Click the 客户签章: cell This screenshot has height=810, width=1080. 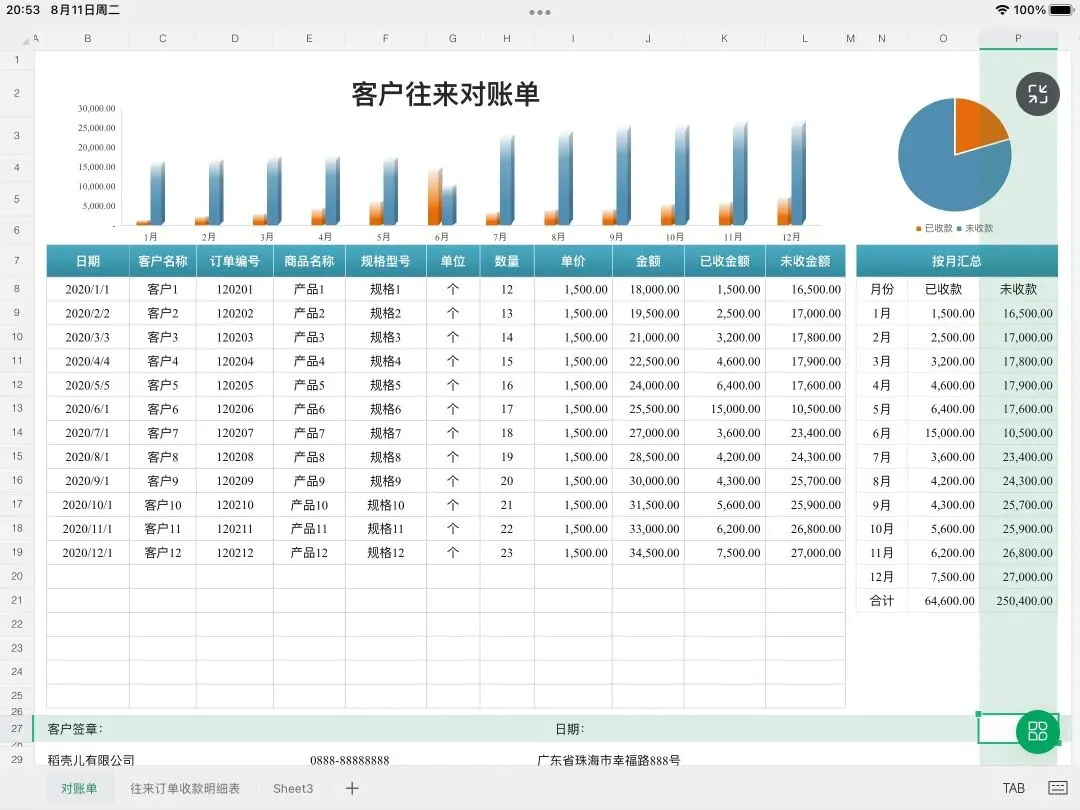(x=75, y=729)
